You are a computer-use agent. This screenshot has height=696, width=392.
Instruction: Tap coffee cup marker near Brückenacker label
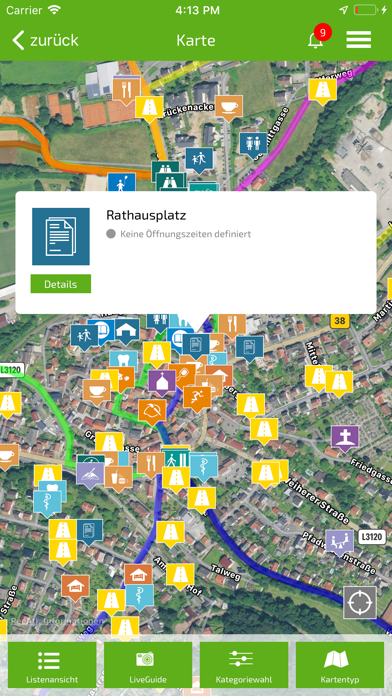tap(229, 107)
